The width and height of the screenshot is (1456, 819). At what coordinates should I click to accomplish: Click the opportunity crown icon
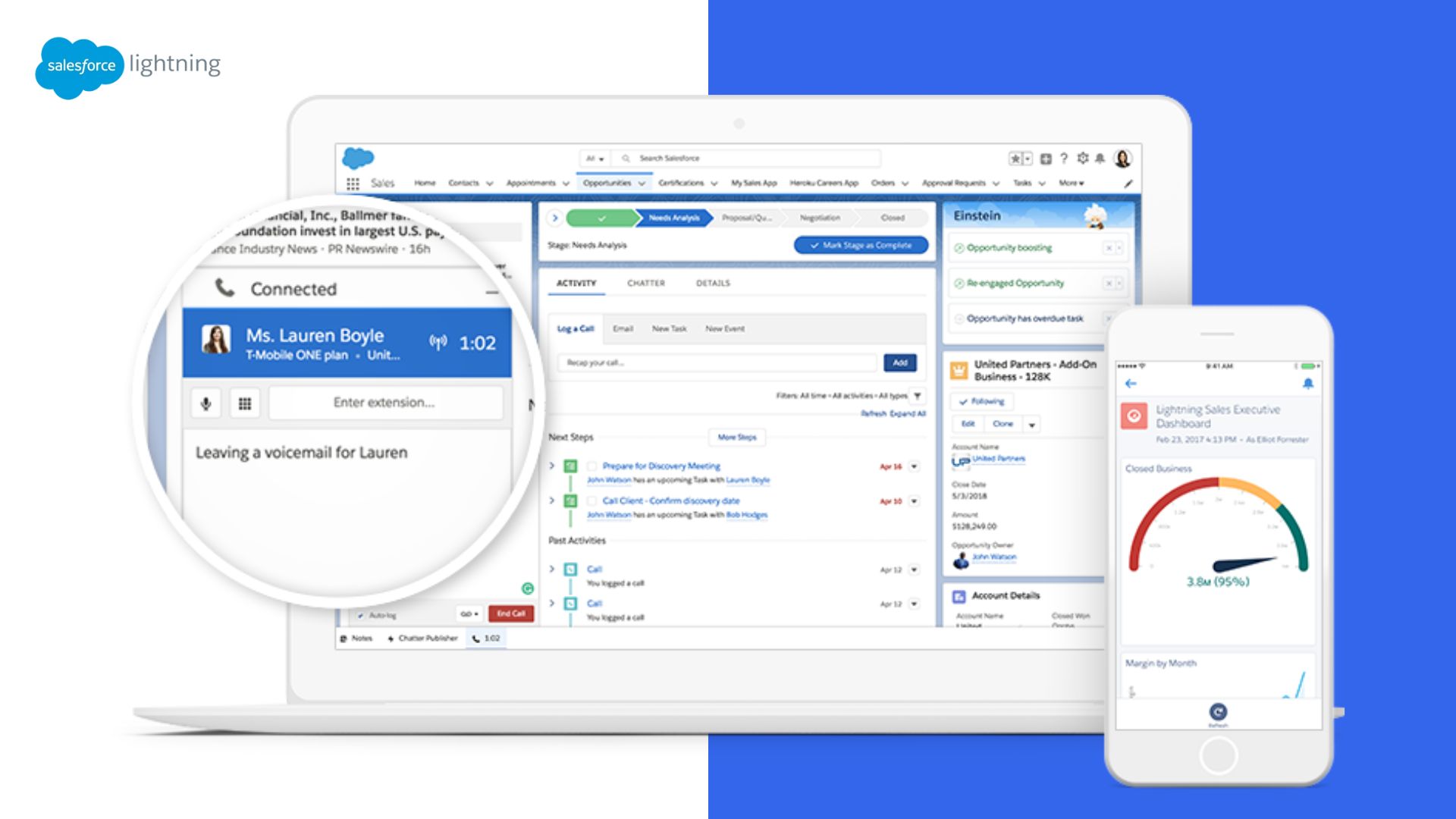[959, 371]
